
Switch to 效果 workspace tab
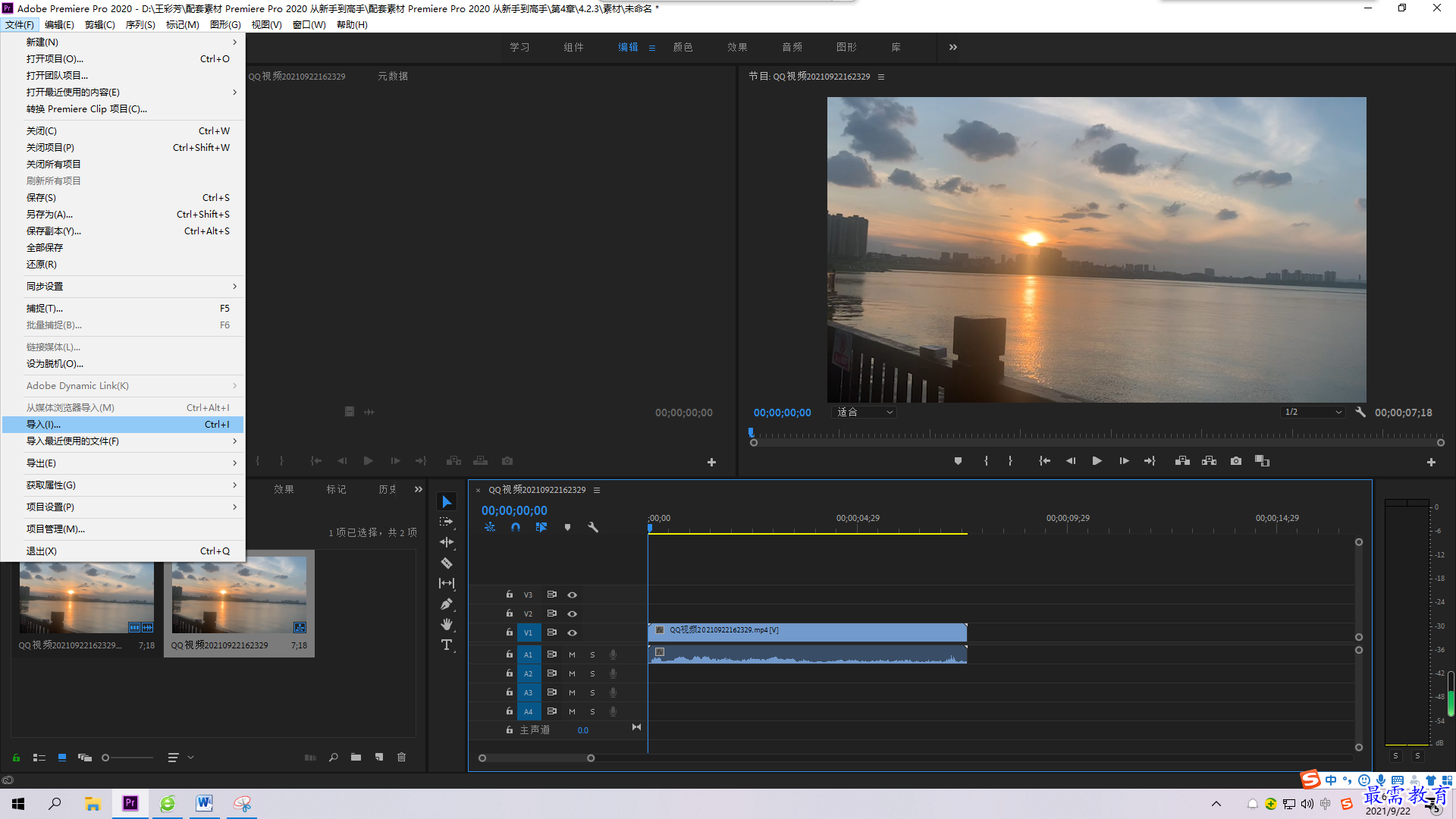737,47
